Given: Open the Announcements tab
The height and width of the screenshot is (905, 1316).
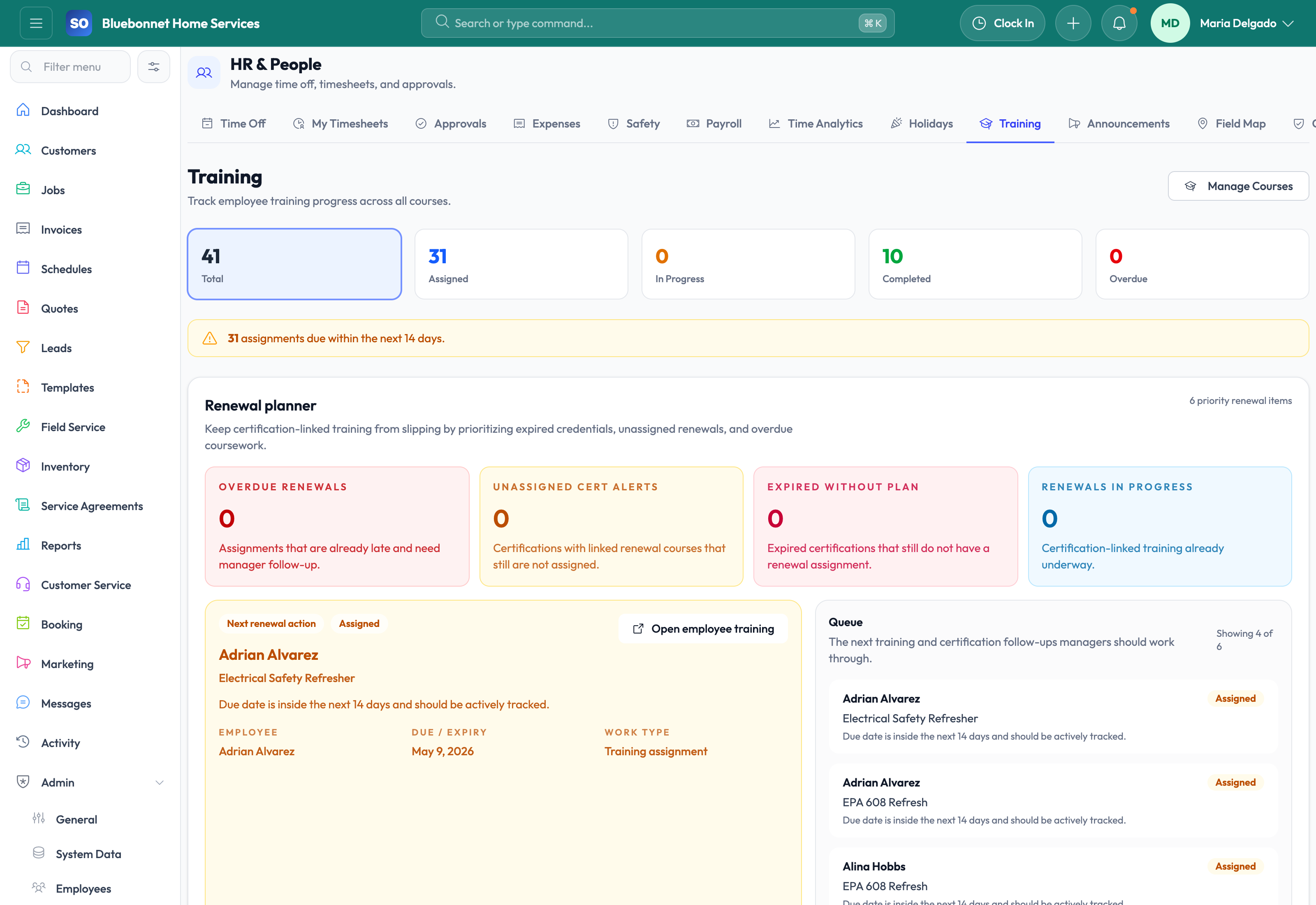Looking at the screenshot, I should click(1119, 124).
